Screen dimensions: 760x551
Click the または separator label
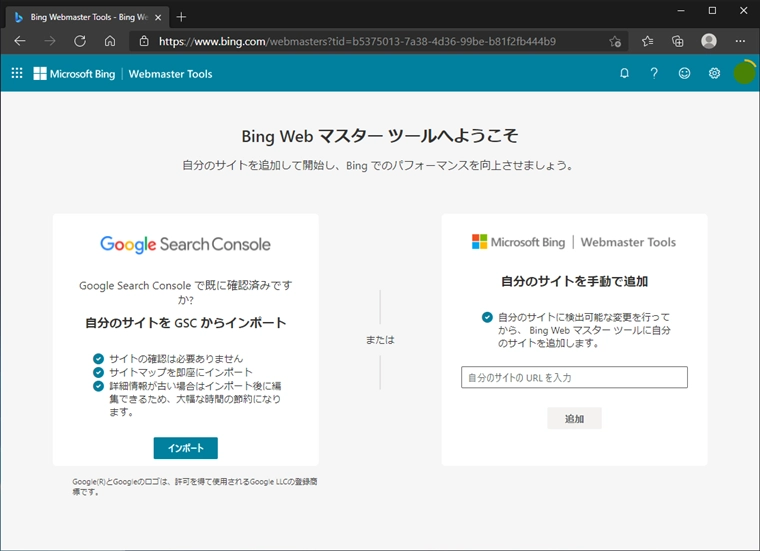(380, 340)
